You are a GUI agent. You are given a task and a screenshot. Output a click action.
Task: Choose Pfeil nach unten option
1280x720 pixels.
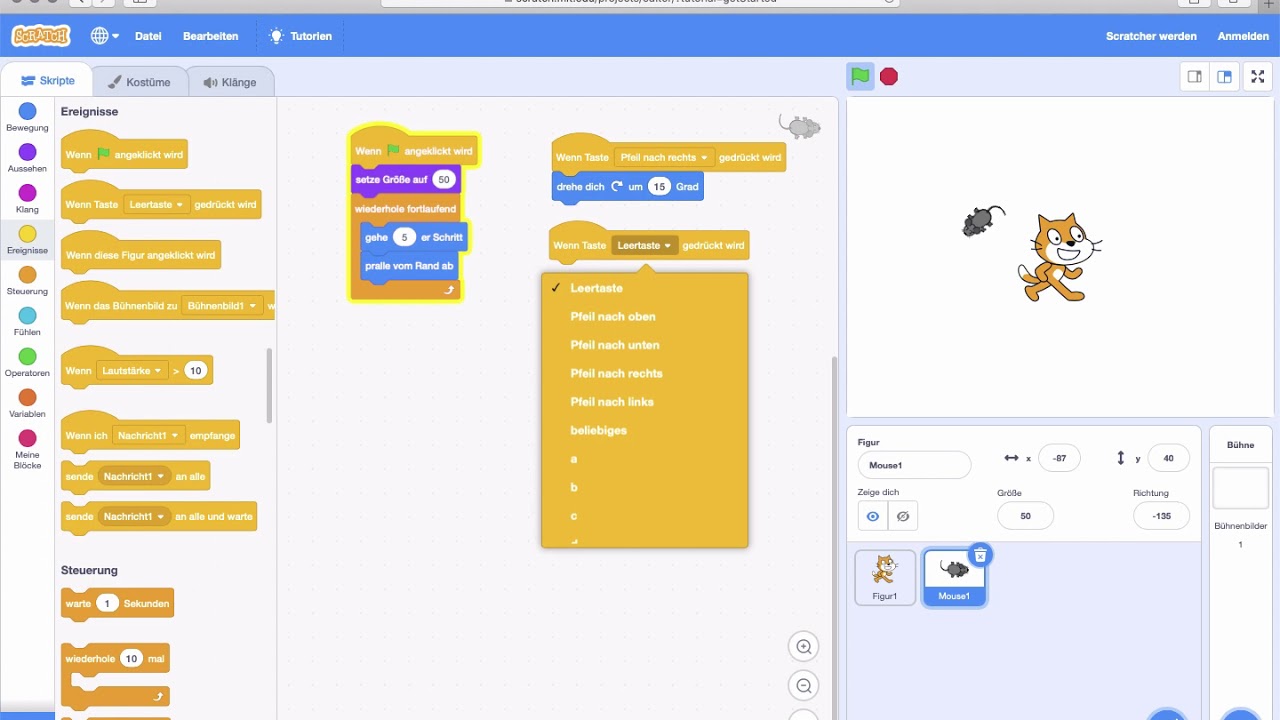tap(645, 345)
